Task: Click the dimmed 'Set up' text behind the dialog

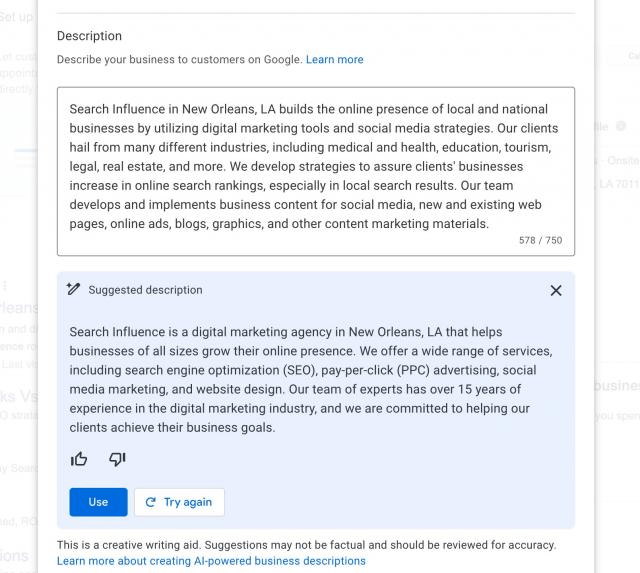Action: (x=17, y=17)
